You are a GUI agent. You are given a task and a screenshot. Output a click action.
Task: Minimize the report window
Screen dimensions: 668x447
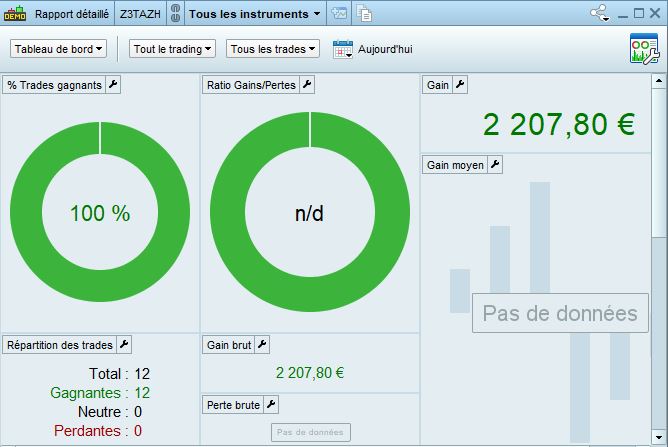pos(623,14)
